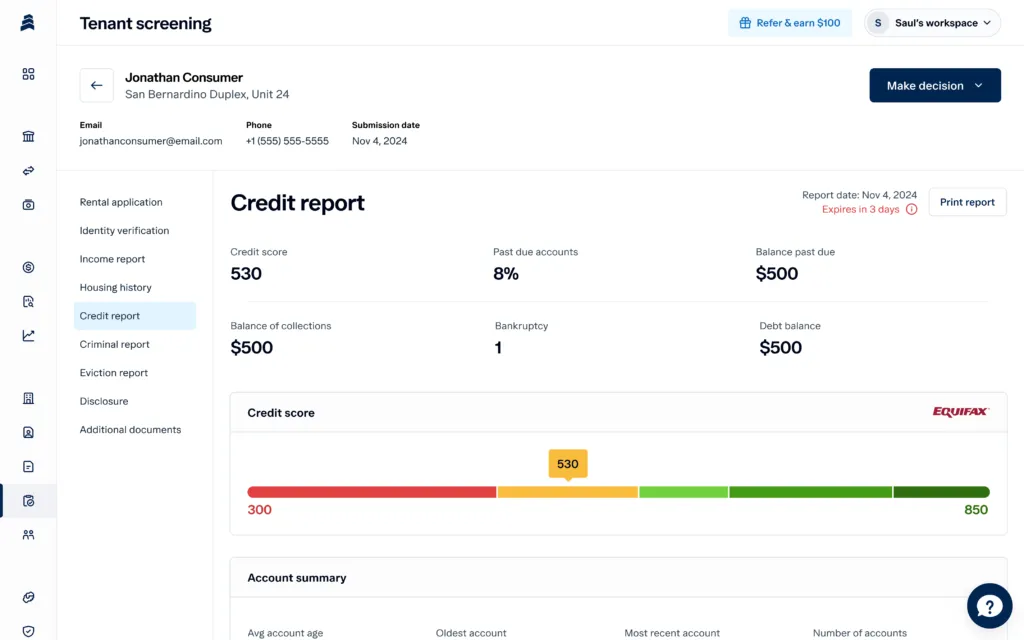Open the team members sidebar icon
The height and width of the screenshot is (640, 1024).
(27, 534)
